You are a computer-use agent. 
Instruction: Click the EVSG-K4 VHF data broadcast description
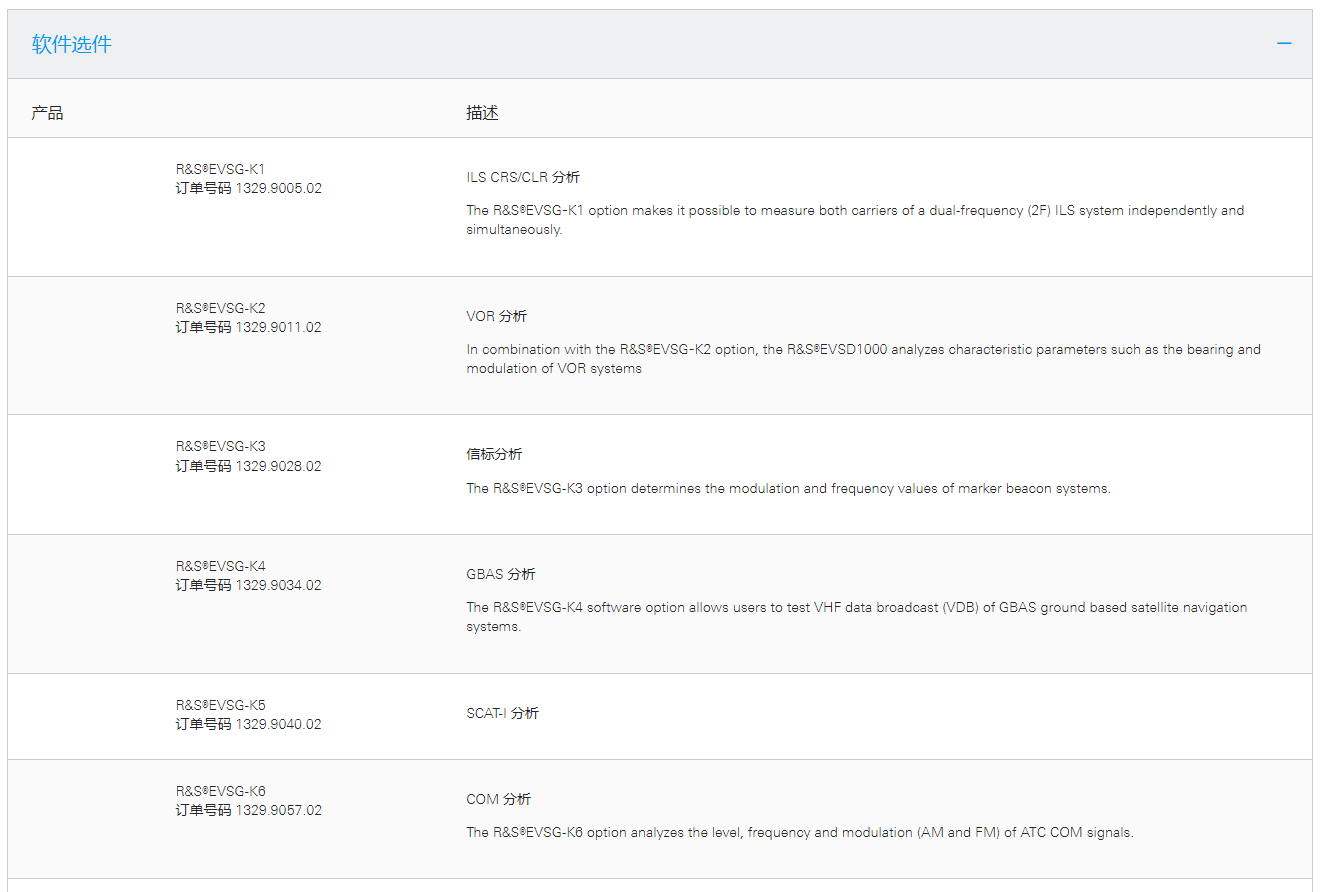point(856,617)
